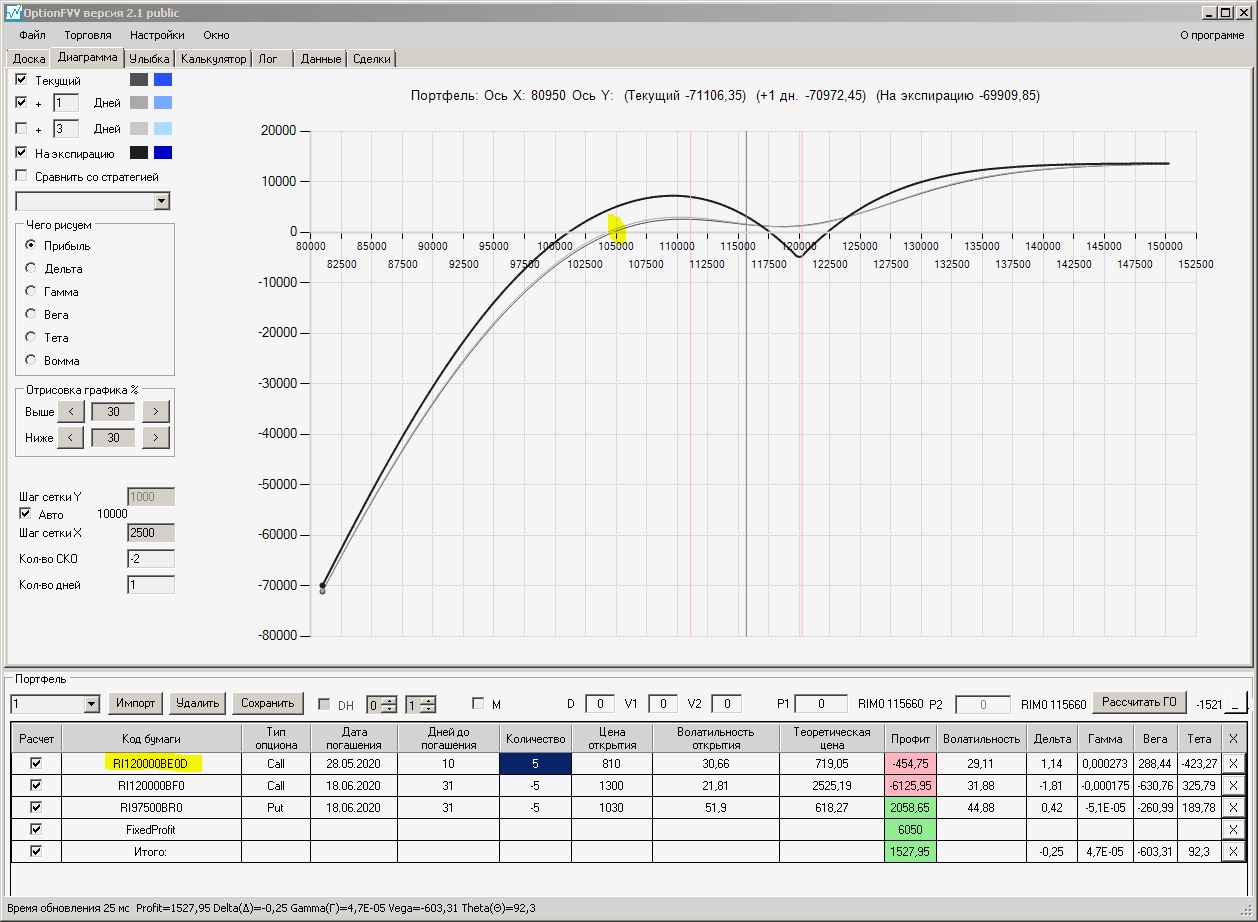Screen dimensions: 1258x922
Task: Click the DH stepper showing 1
Action: [420, 704]
